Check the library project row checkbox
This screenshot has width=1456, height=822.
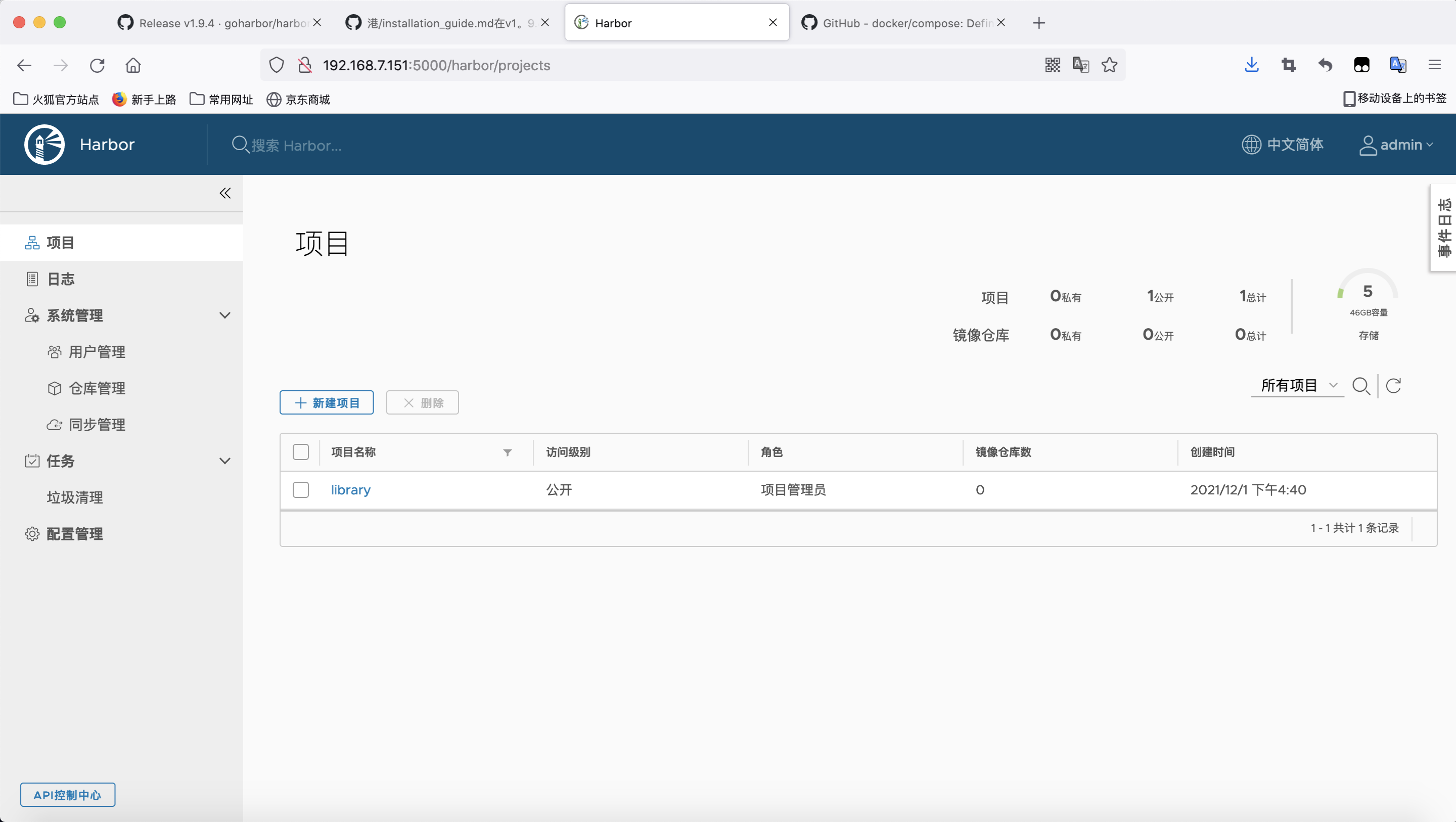(301, 489)
